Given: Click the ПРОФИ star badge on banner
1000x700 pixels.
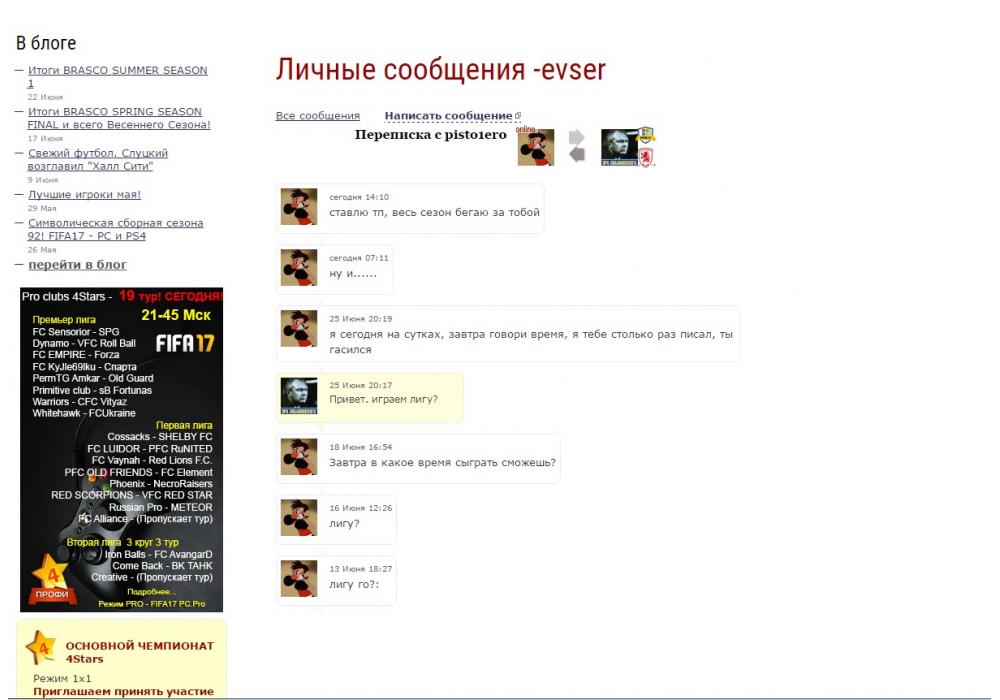Looking at the screenshot, I should [x=51, y=580].
